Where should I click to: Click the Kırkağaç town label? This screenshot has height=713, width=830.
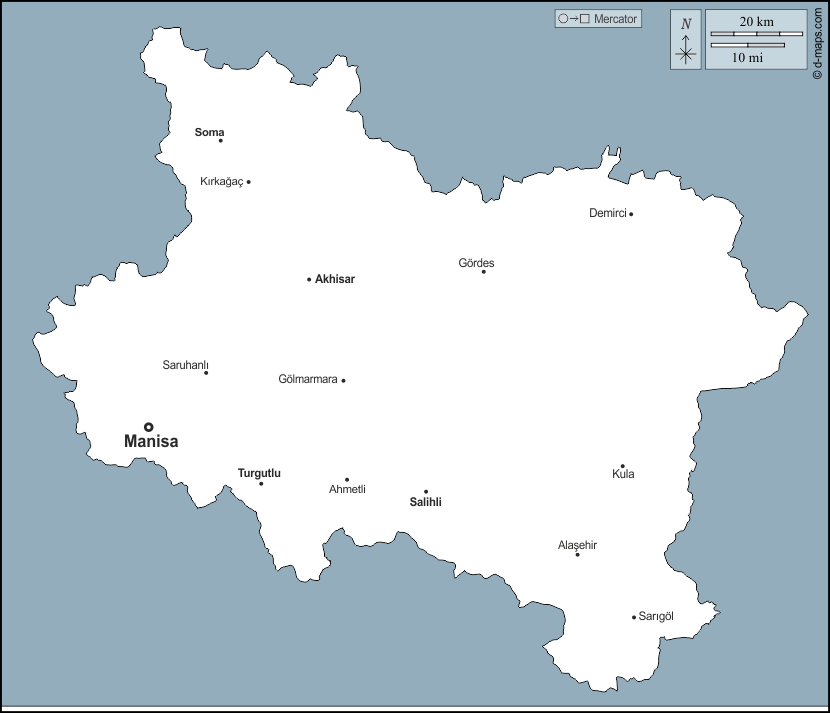click(x=222, y=181)
